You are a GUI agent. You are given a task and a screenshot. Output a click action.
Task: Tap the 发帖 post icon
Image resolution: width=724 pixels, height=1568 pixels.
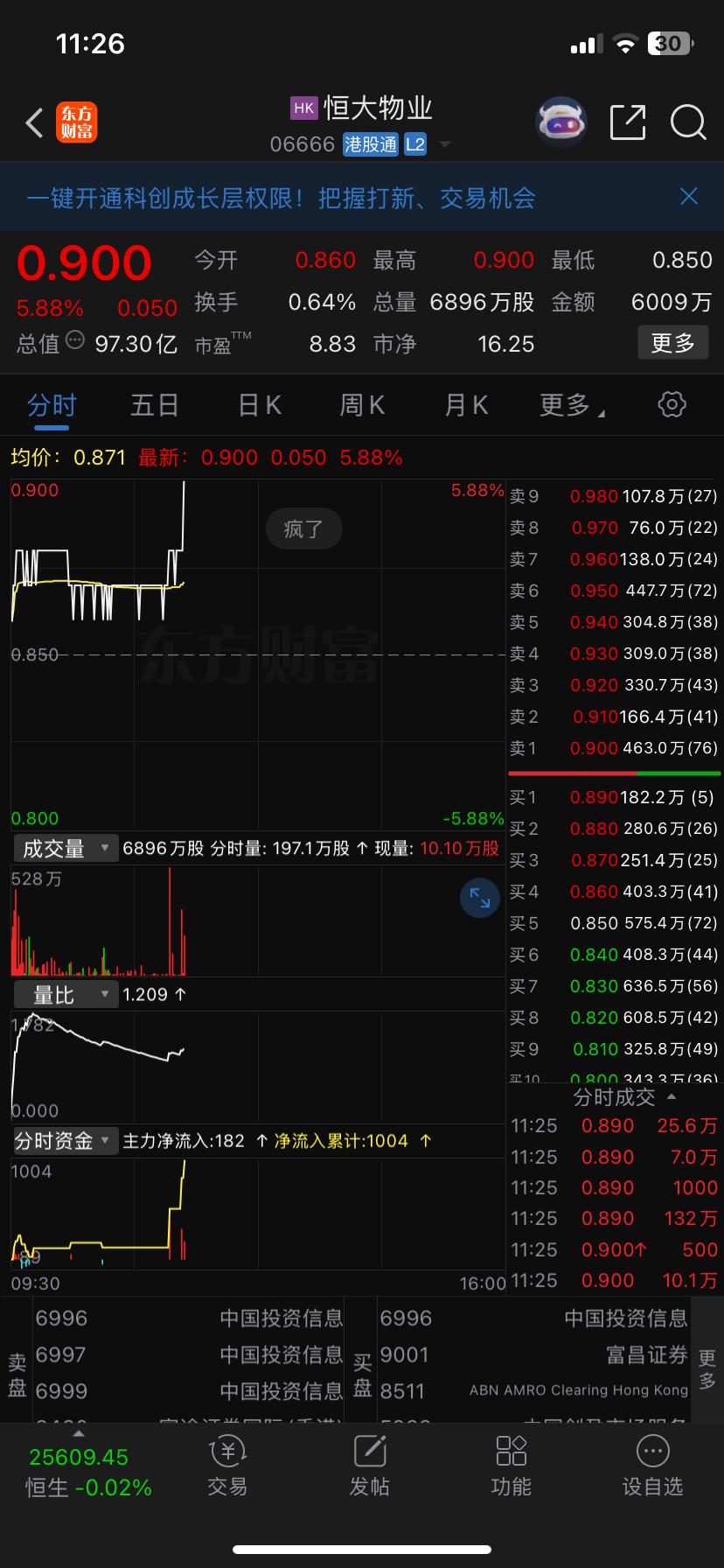point(370,1466)
